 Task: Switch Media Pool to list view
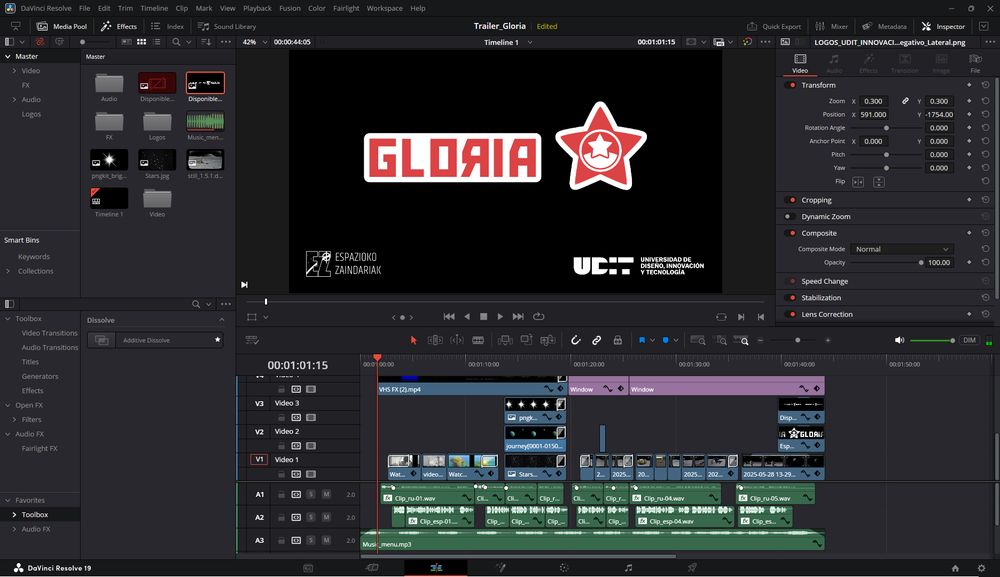pos(156,42)
